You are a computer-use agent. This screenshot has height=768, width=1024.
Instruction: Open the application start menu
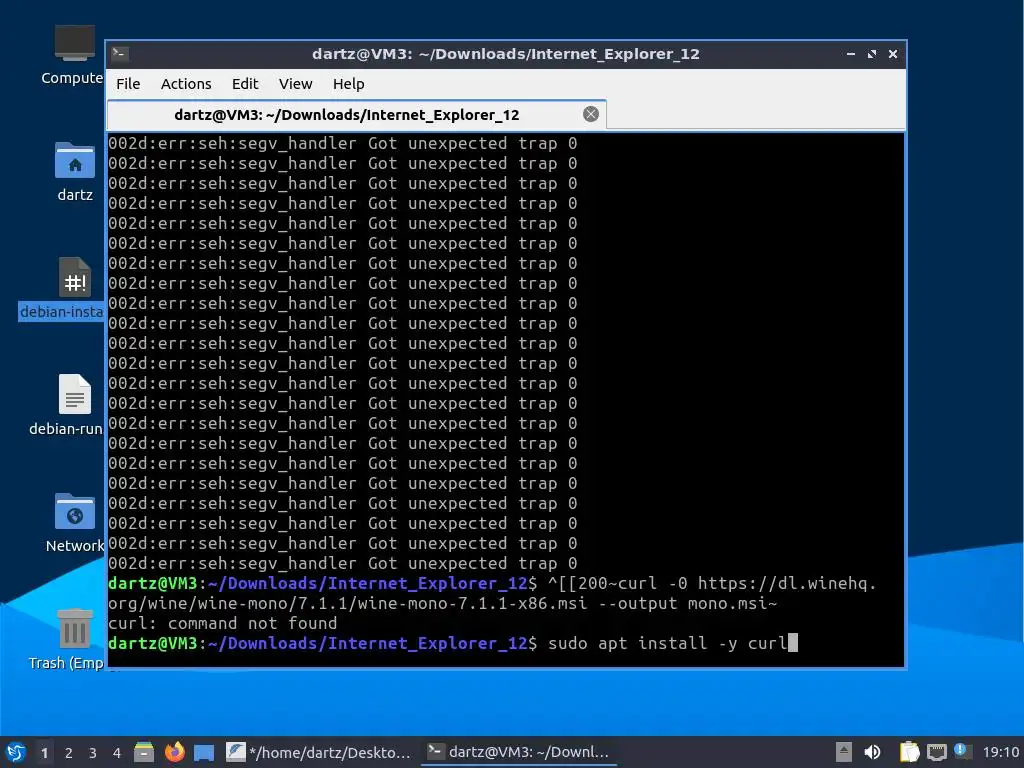coord(16,752)
